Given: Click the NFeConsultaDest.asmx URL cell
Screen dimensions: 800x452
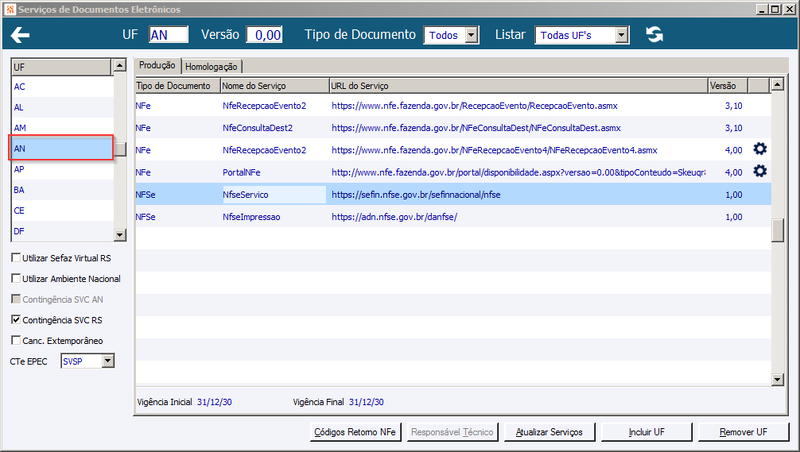Looking at the screenshot, I should tap(476, 128).
